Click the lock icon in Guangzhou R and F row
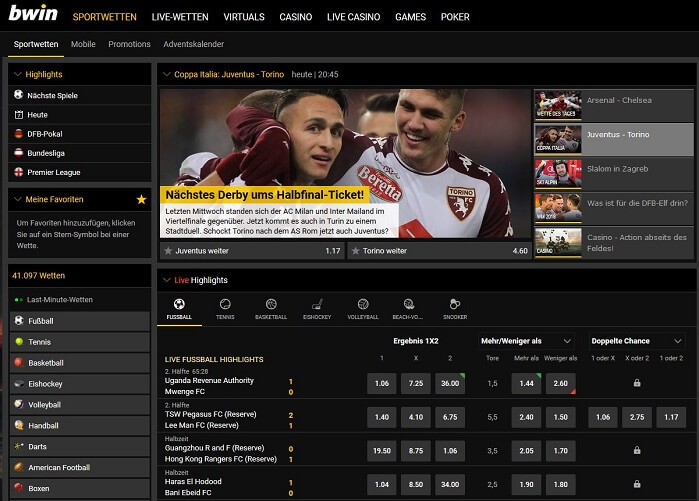 point(637,450)
